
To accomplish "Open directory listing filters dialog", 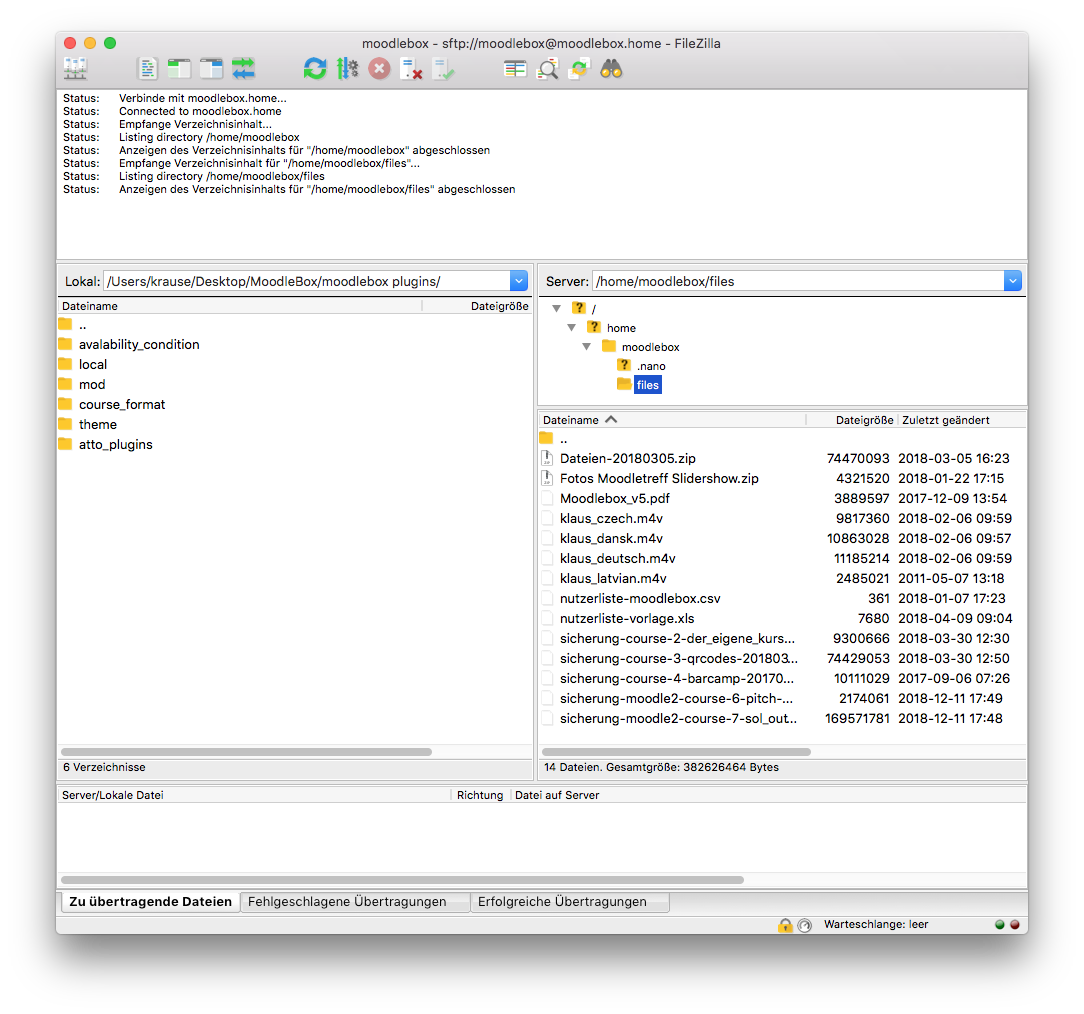I will 515,69.
